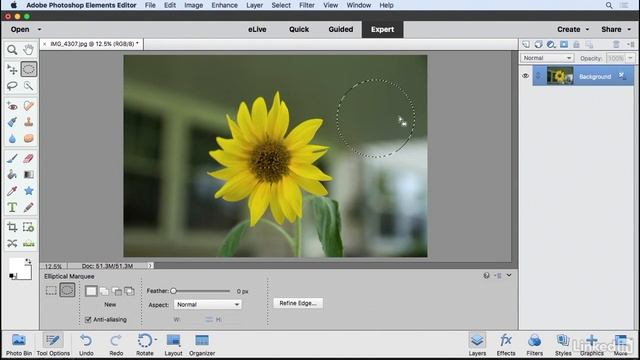Select the Pencil tool
640x360 pixels.
point(28,207)
